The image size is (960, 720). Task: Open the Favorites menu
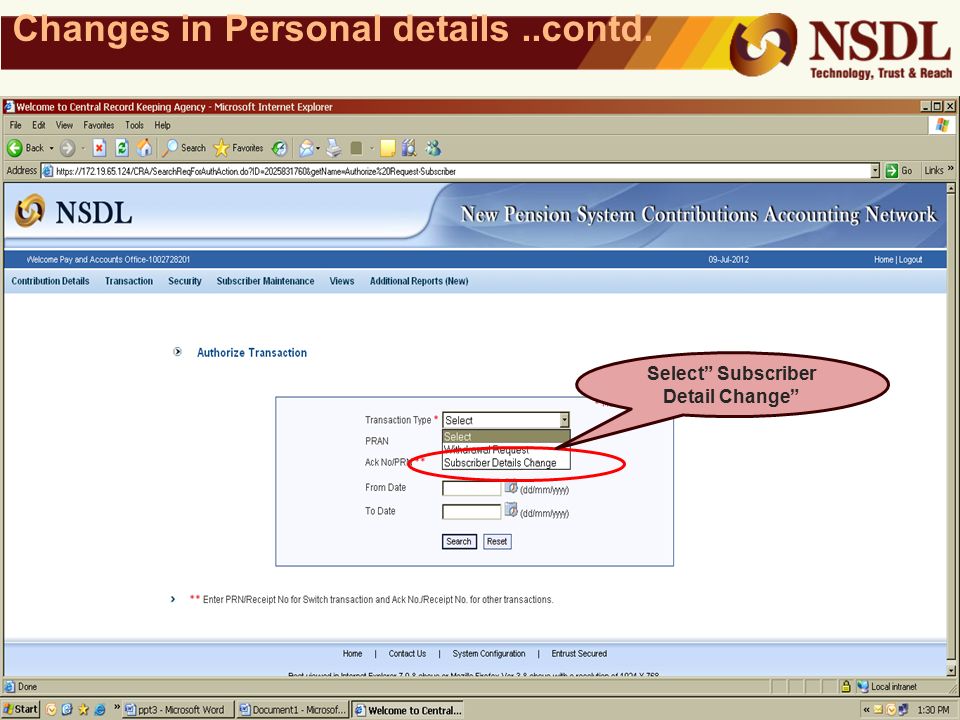pos(99,125)
